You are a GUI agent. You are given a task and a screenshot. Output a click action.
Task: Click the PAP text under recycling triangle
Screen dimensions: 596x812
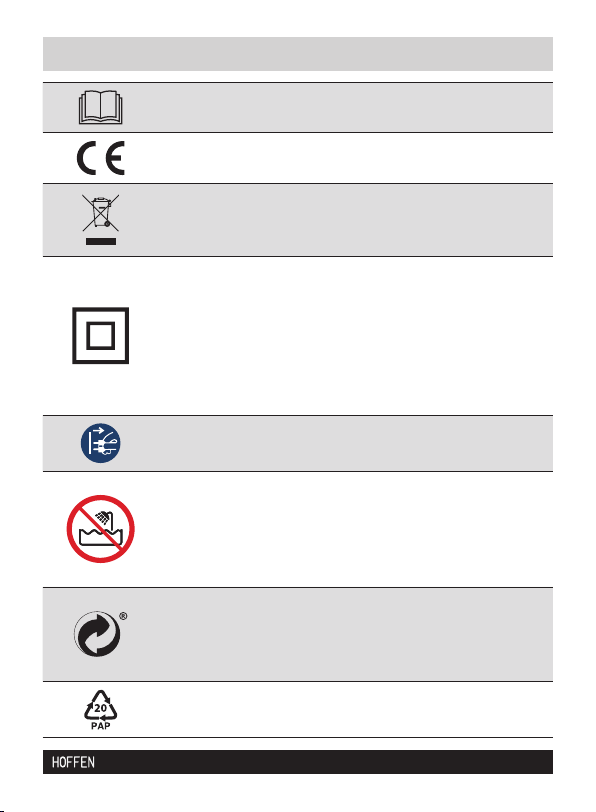coord(100,726)
